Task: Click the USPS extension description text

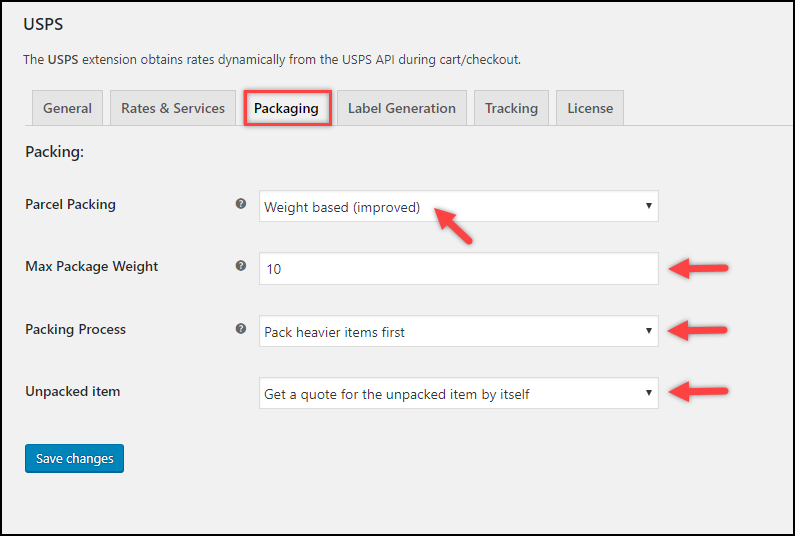Action: [272, 60]
